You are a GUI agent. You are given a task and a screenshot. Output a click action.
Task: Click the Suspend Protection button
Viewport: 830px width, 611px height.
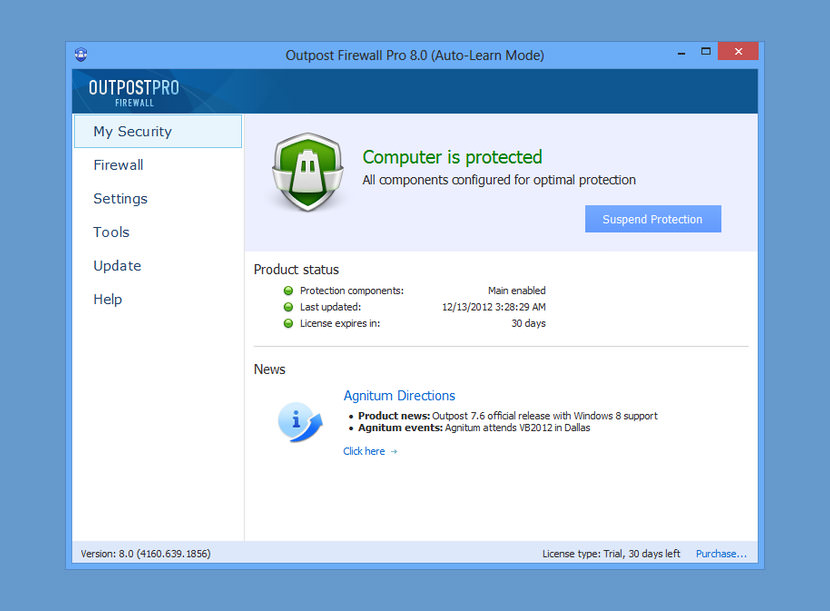pyautogui.click(x=653, y=219)
